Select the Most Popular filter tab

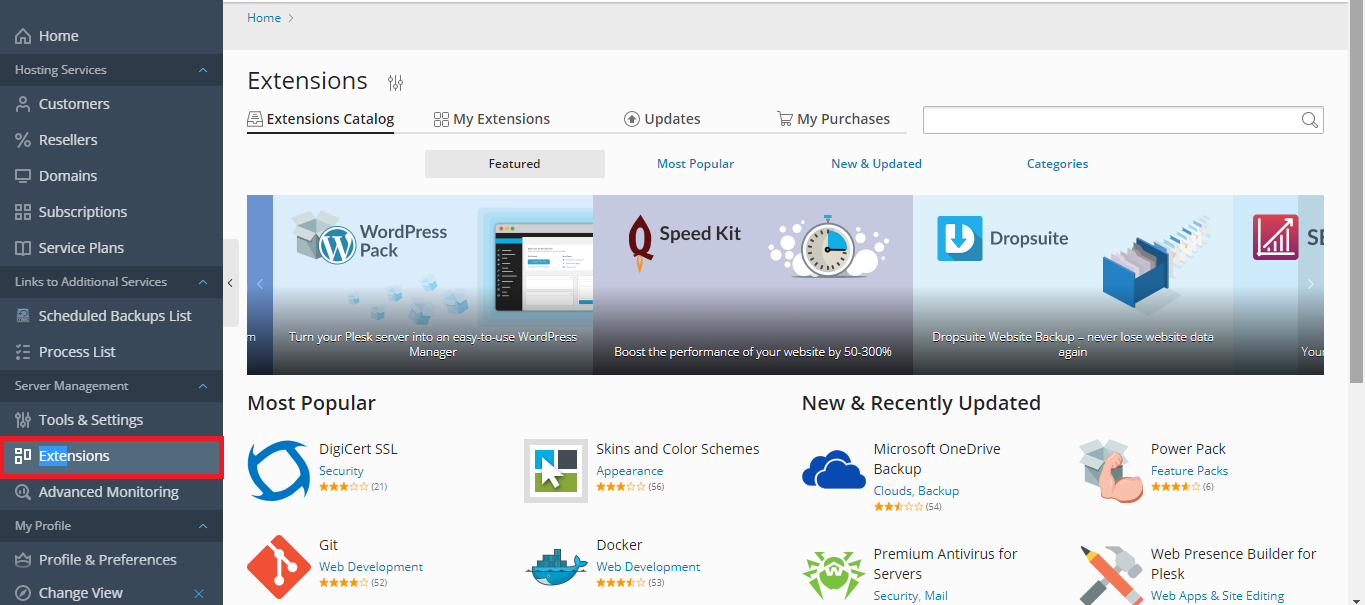pyautogui.click(x=696, y=164)
